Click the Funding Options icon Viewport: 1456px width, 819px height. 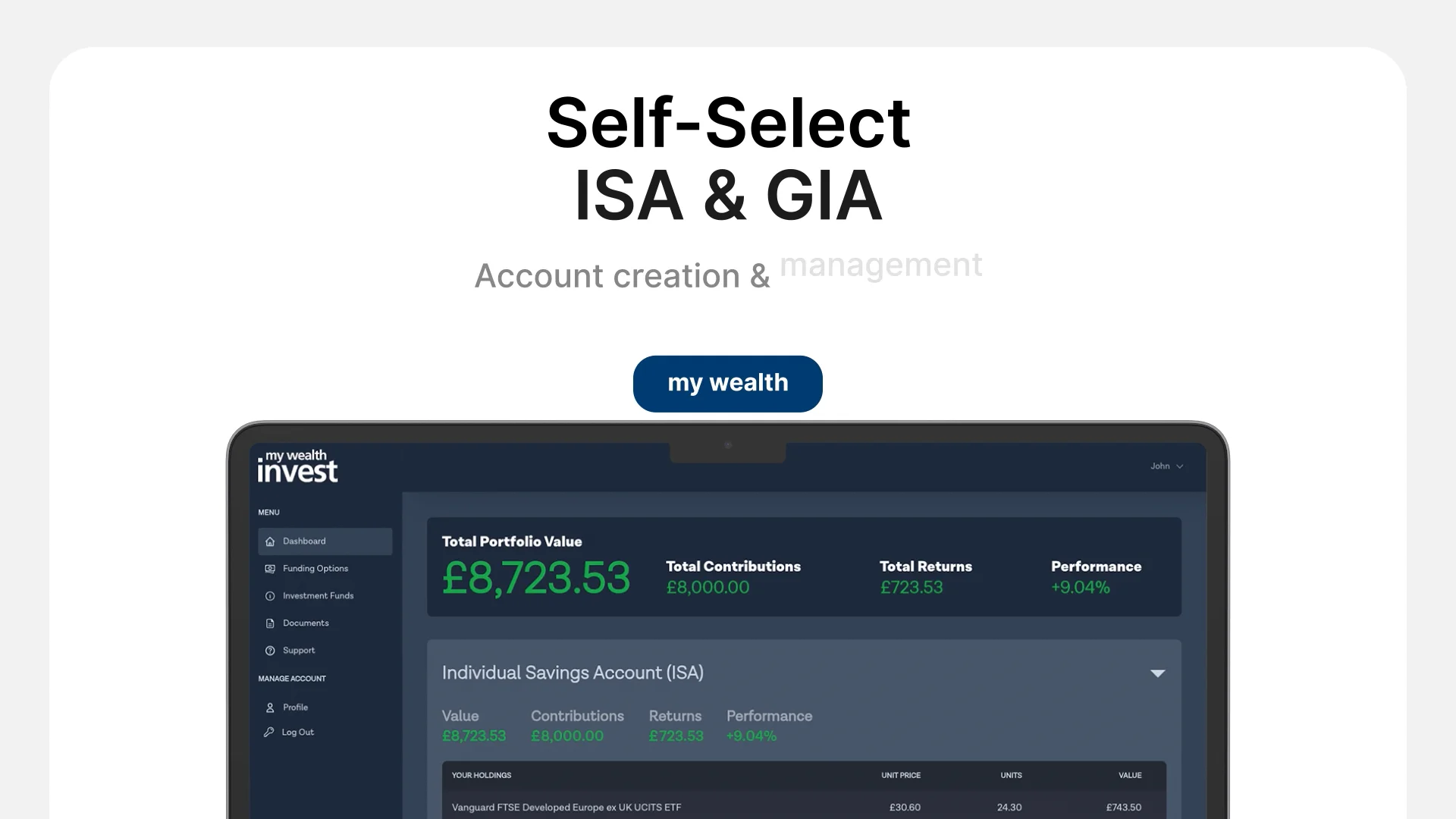point(270,569)
